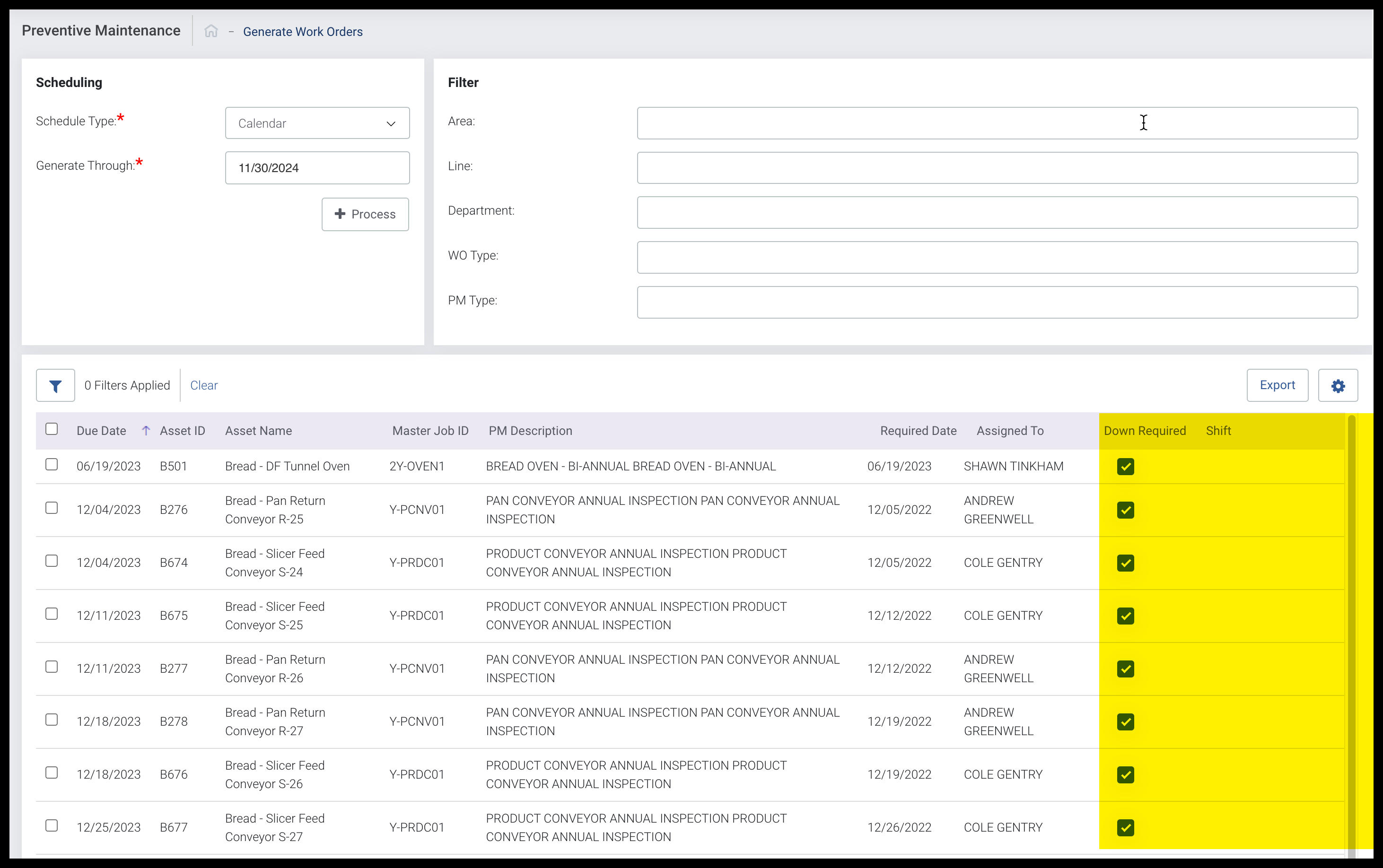Sort by Asset Name column header

point(258,431)
